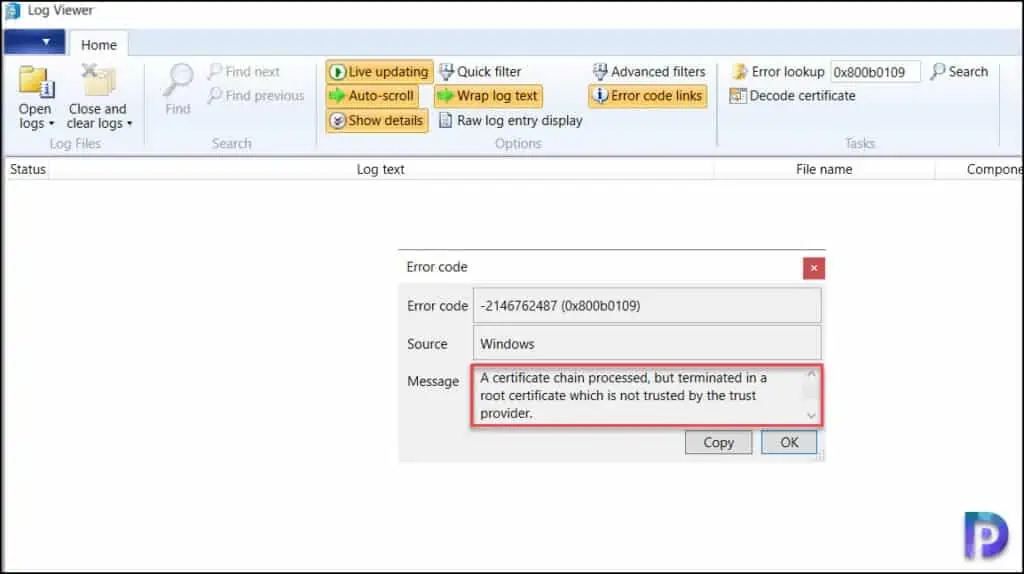Image resolution: width=1024 pixels, height=574 pixels.
Task: Click the Error lookup icon
Action: [x=740, y=72]
